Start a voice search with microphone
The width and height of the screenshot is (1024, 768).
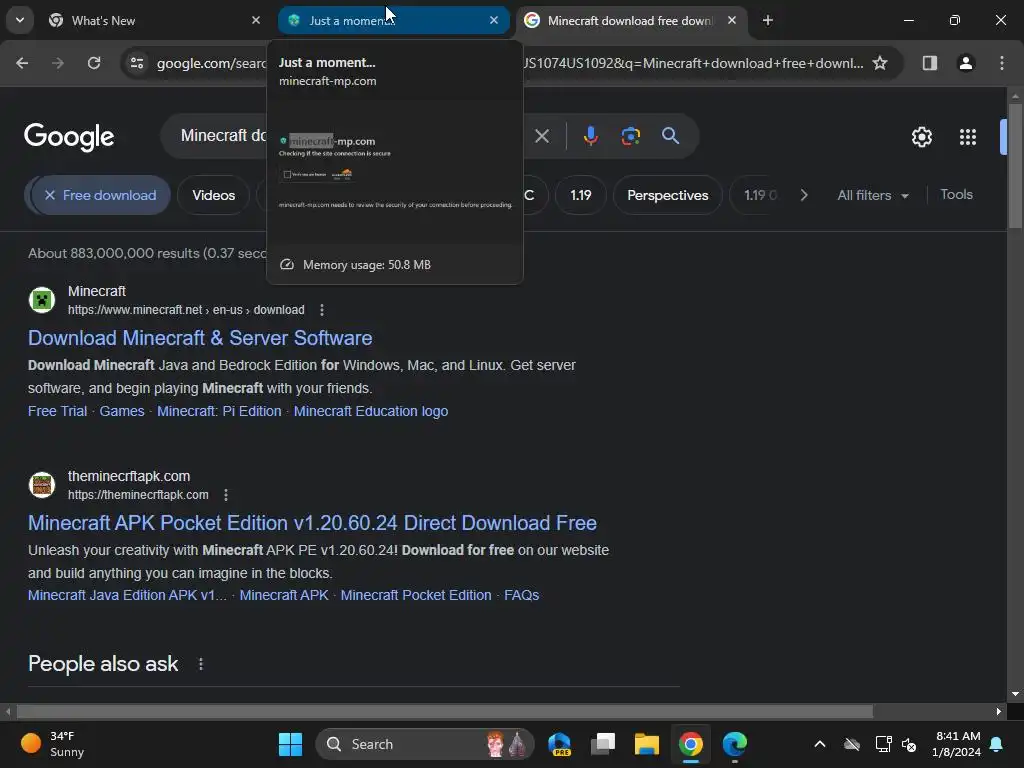tap(590, 136)
